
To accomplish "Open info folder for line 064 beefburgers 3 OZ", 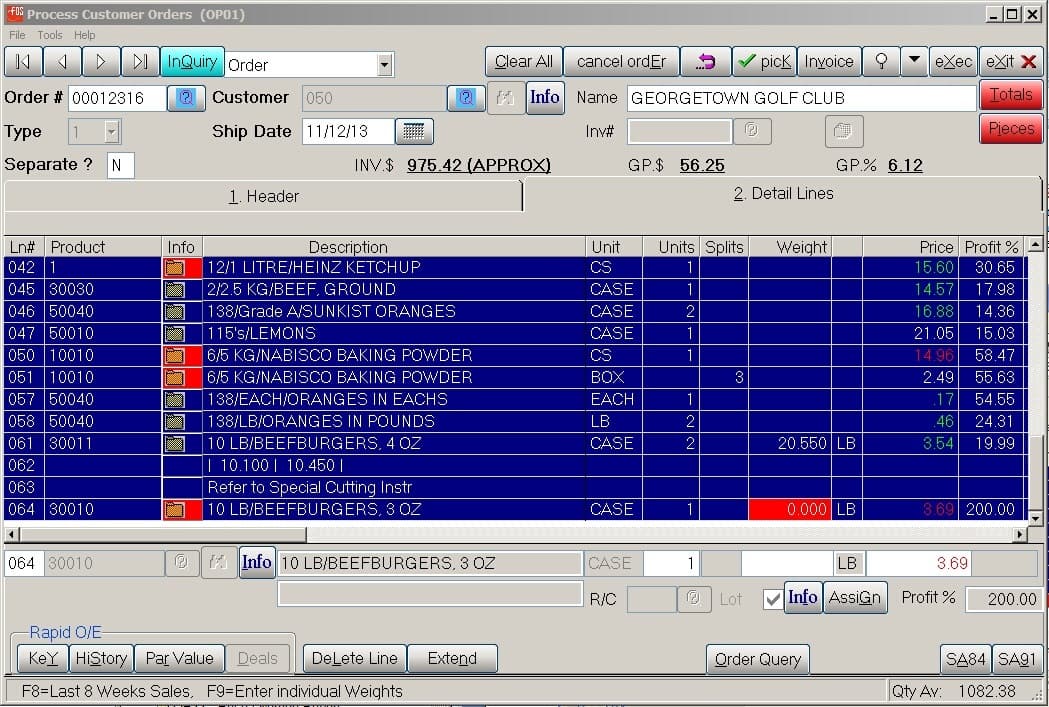I will click(175, 510).
